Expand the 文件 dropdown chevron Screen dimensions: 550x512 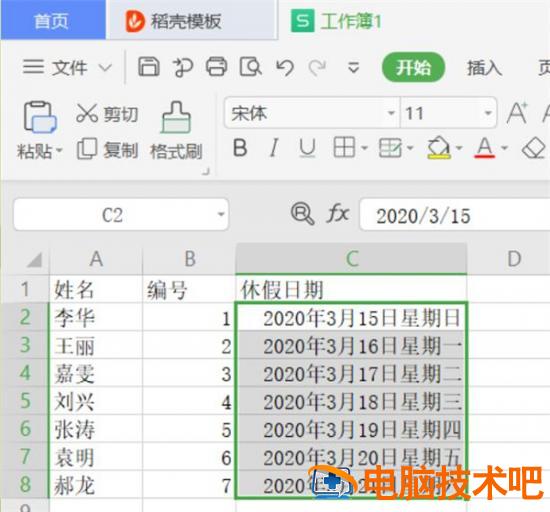pyautogui.click(x=105, y=67)
